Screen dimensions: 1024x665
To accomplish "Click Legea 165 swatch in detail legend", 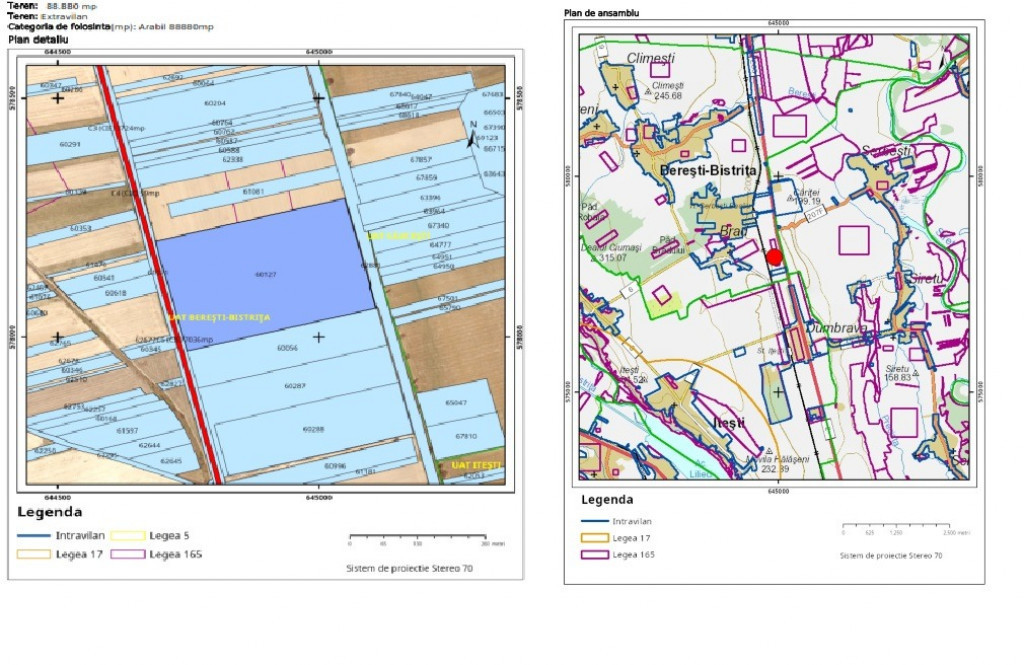I will tap(127, 554).
